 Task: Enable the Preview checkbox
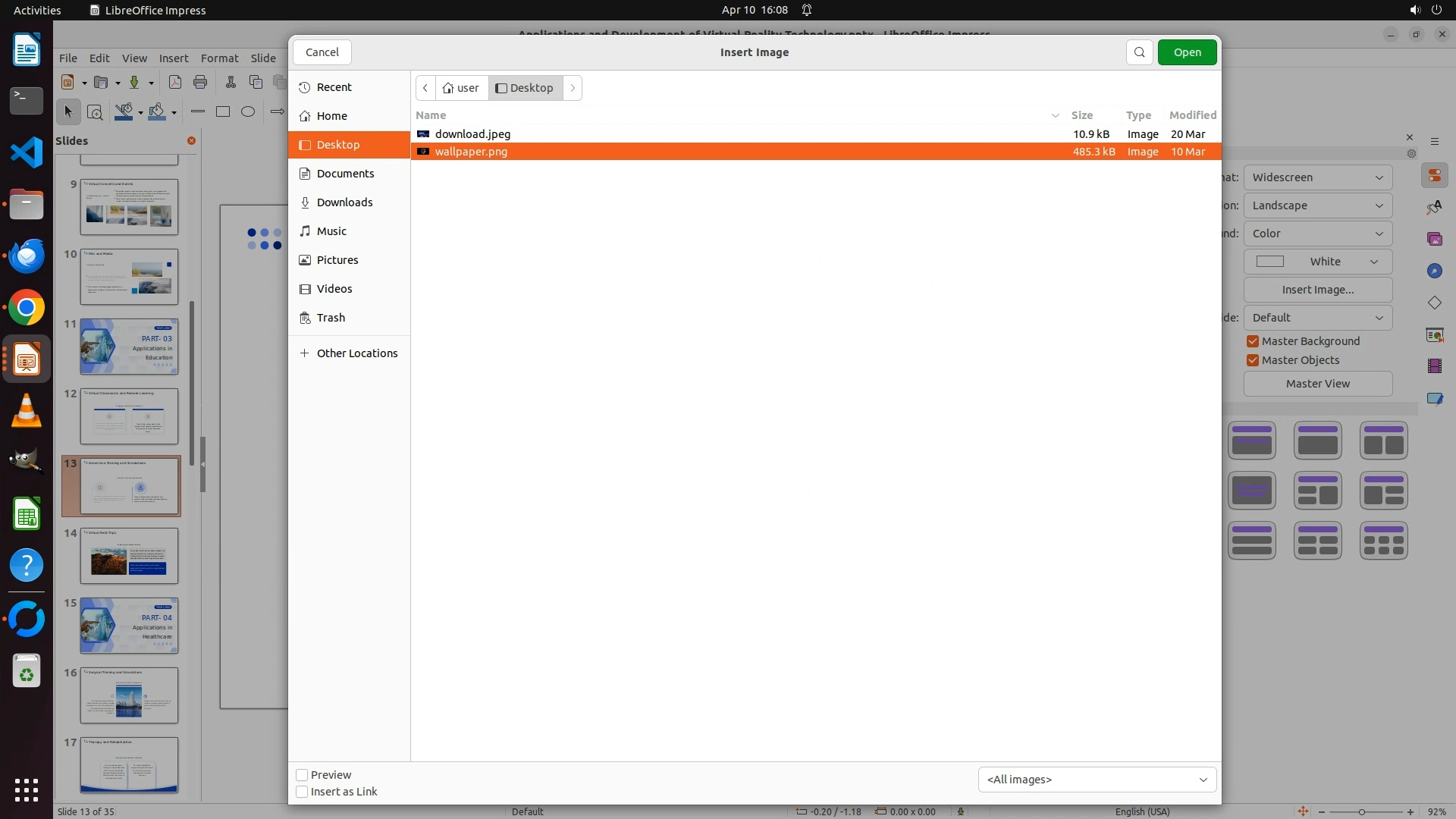coord(302,775)
